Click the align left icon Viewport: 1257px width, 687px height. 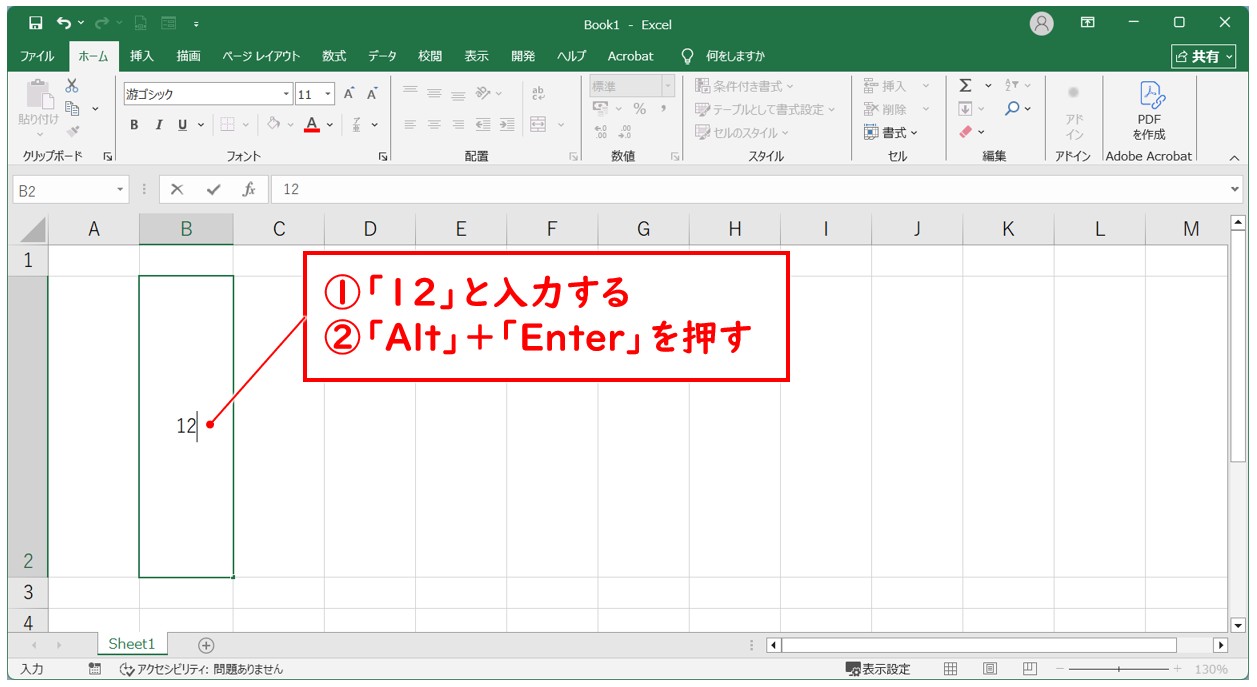410,125
